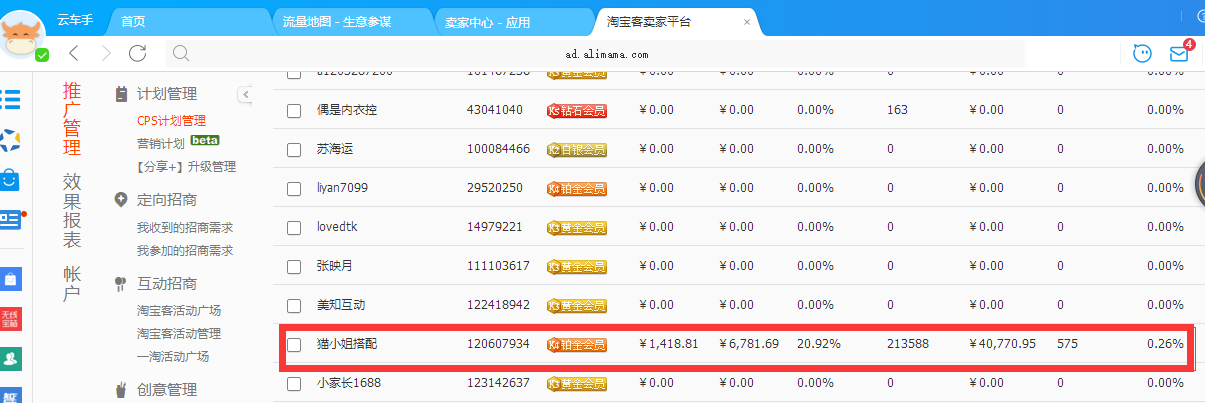Collapse the side navigation panel arrow
This screenshot has width=1205, height=403.
(x=245, y=94)
